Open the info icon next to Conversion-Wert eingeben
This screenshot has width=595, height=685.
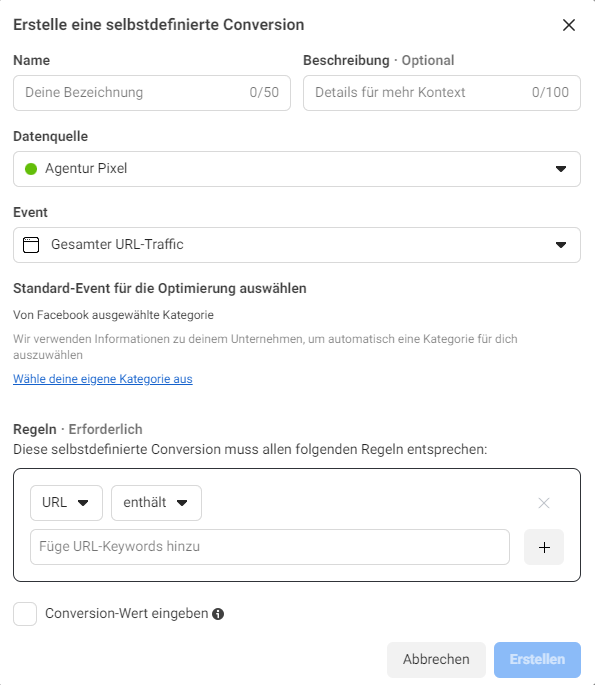pos(218,614)
